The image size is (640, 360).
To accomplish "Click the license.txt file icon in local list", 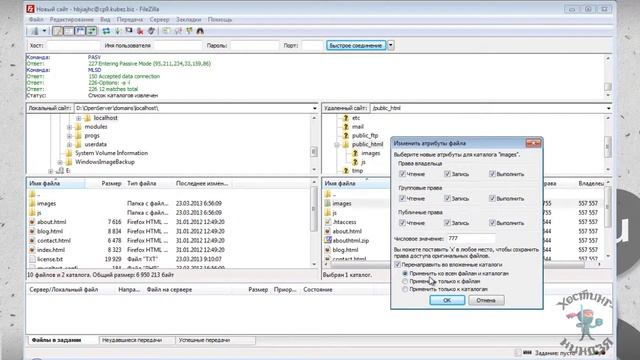I will tap(32, 259).
